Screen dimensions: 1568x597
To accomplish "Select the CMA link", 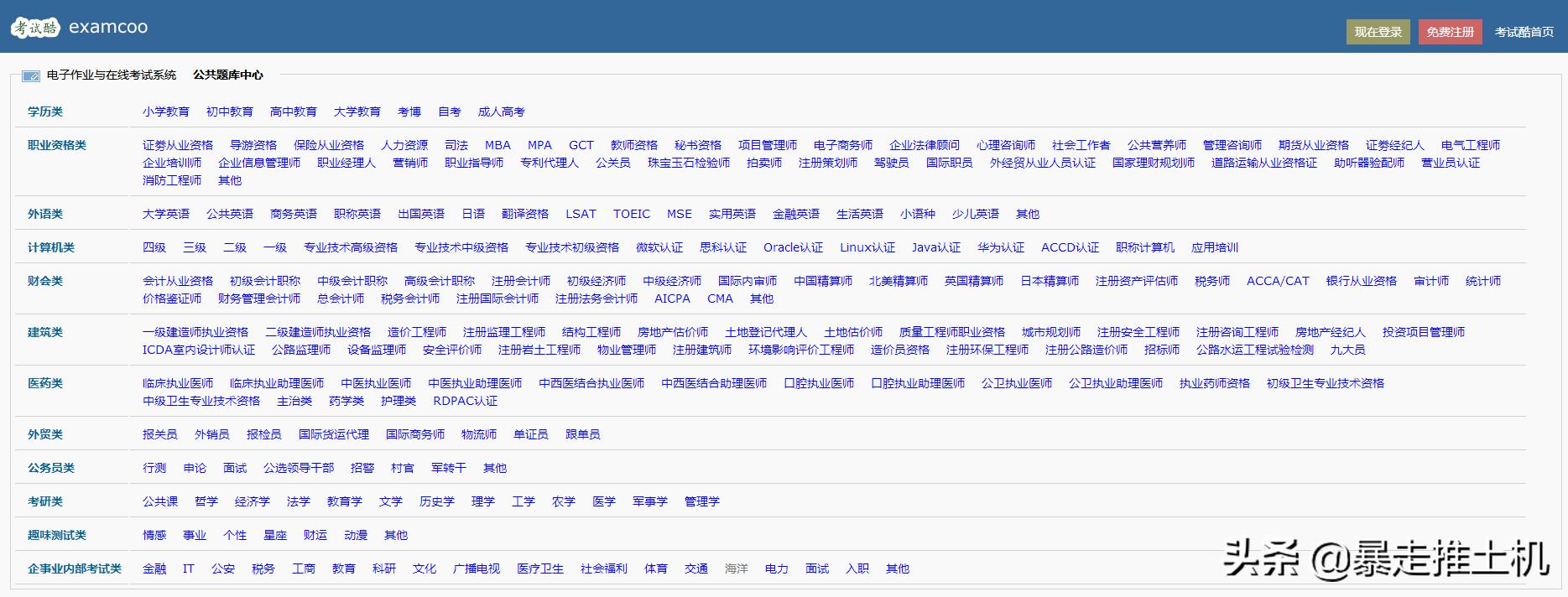I will coord(720,298).
